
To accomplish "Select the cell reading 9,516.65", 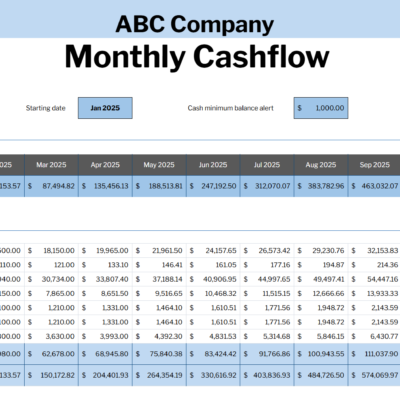I will click(159, 294).
